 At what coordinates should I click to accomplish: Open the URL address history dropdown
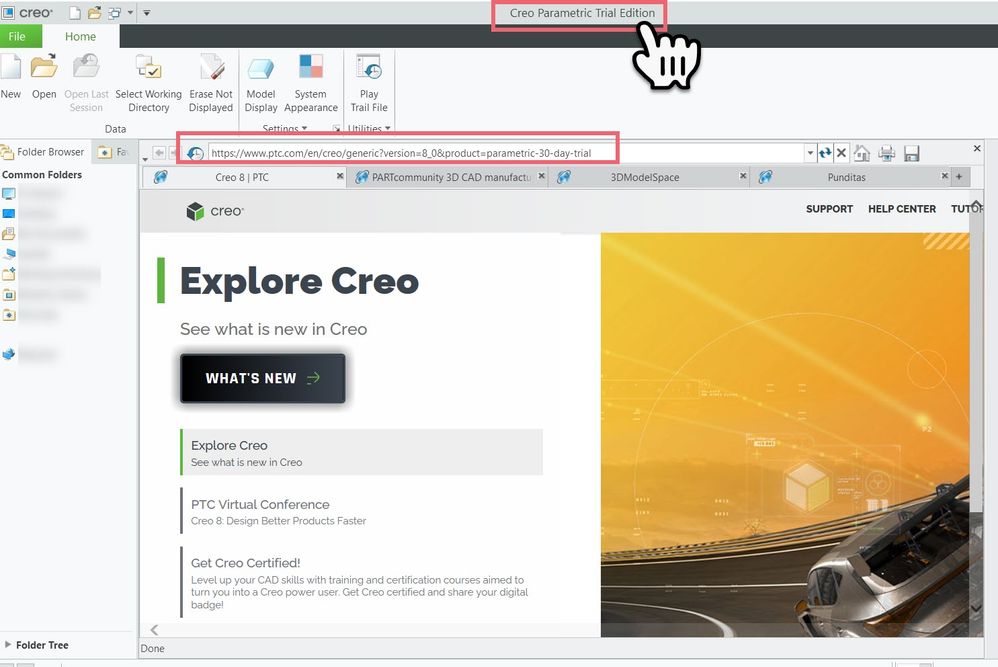tap(810, 153)
